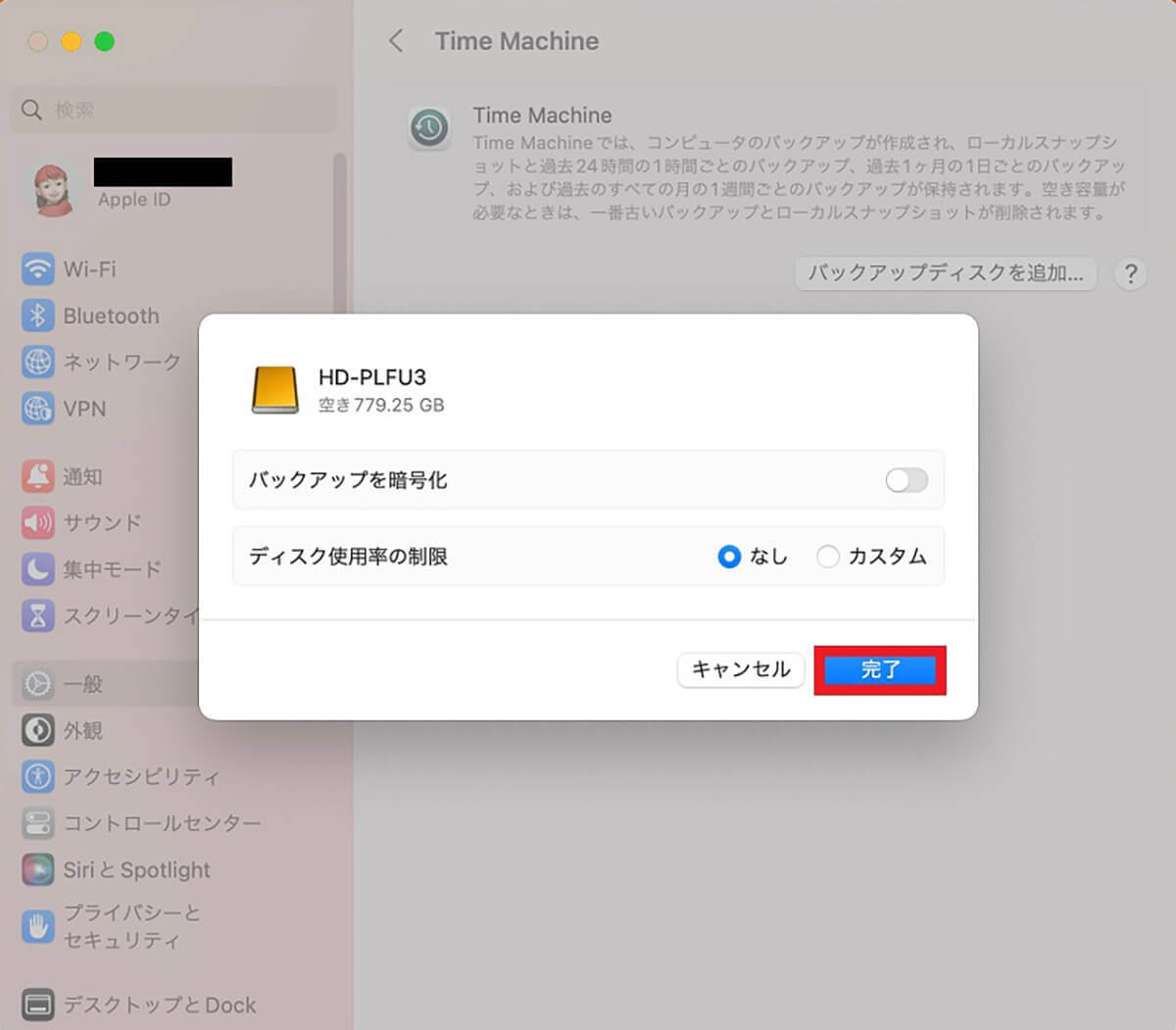The width and height of the screenshot is (1176, 1030).
Task: Select the カスタム radio button
Action: tap(828, 557)
